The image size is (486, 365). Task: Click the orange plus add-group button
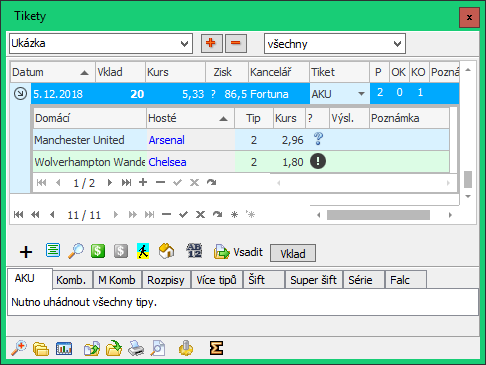click(x=212, y=43)
